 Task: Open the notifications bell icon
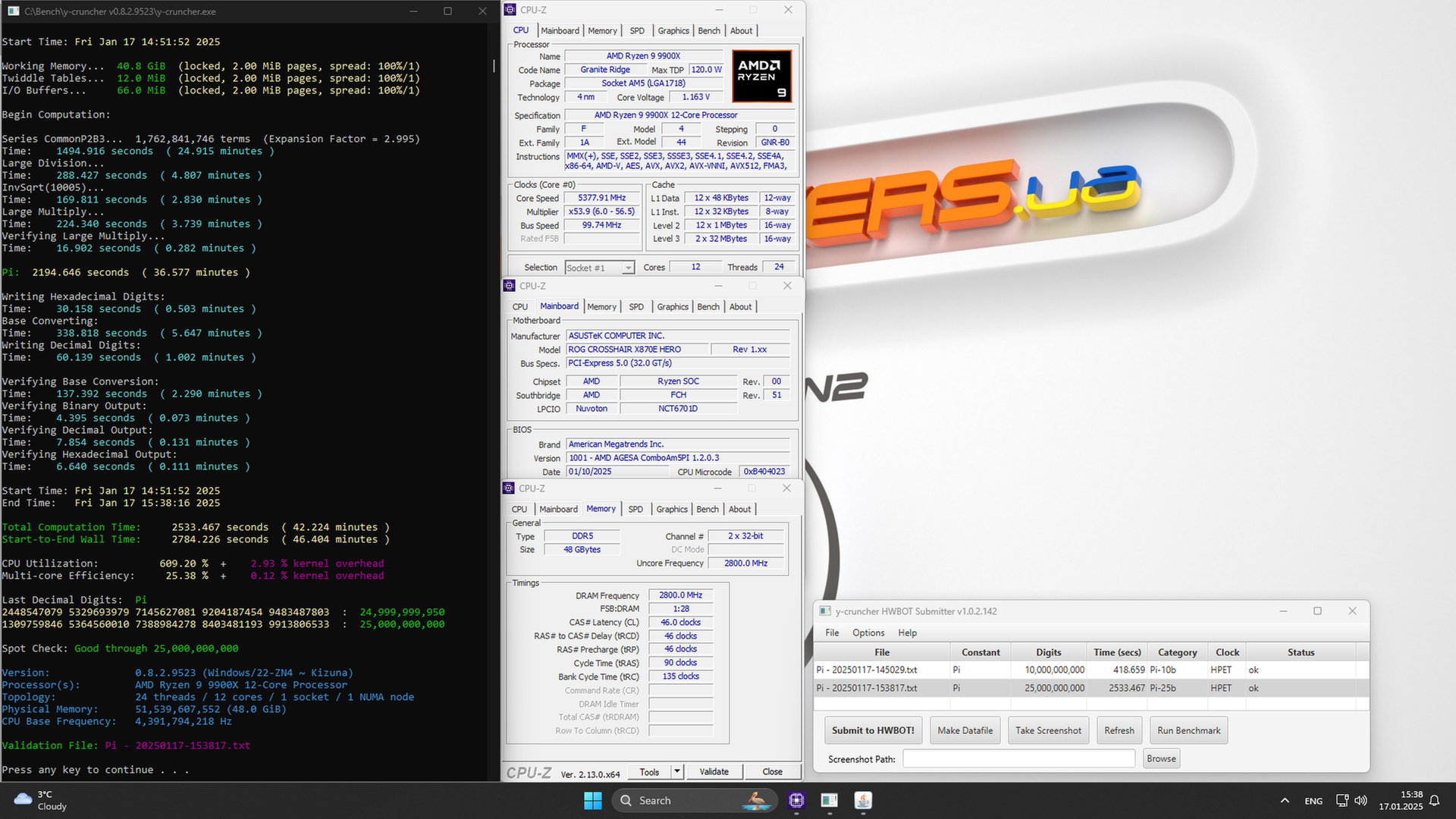click(1435, 800)
